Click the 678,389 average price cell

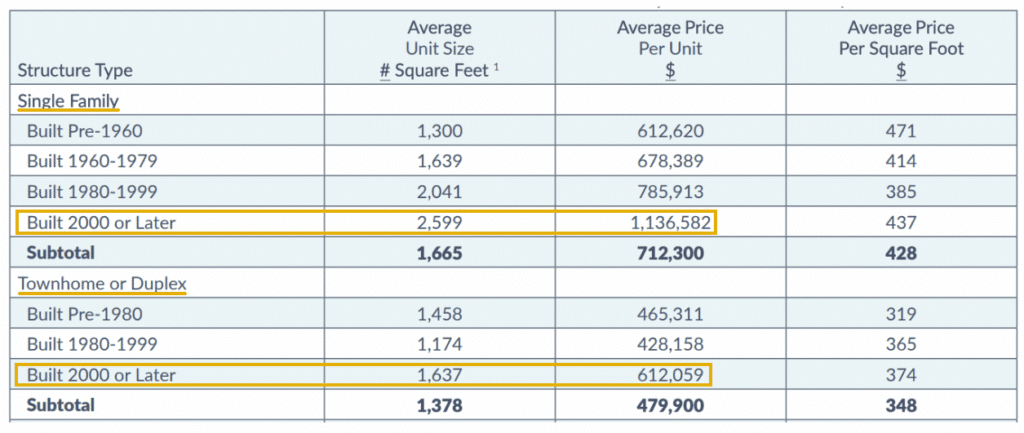pos(672,161)
